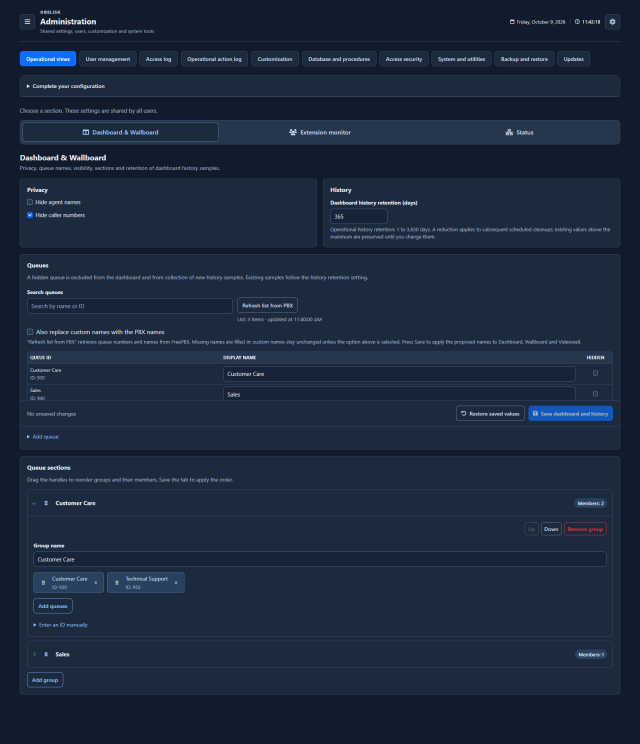The image size is (640, 744).
Task: Focus the Search queues input field
Action: pos(130,306)
